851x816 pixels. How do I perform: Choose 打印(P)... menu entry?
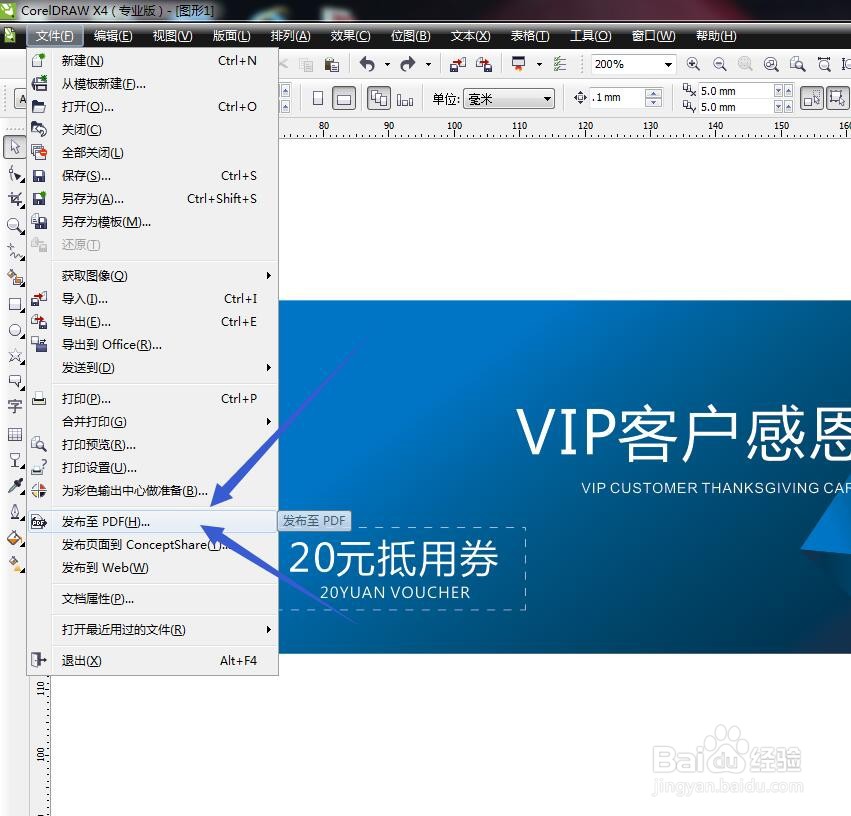(x=153, y=399)
